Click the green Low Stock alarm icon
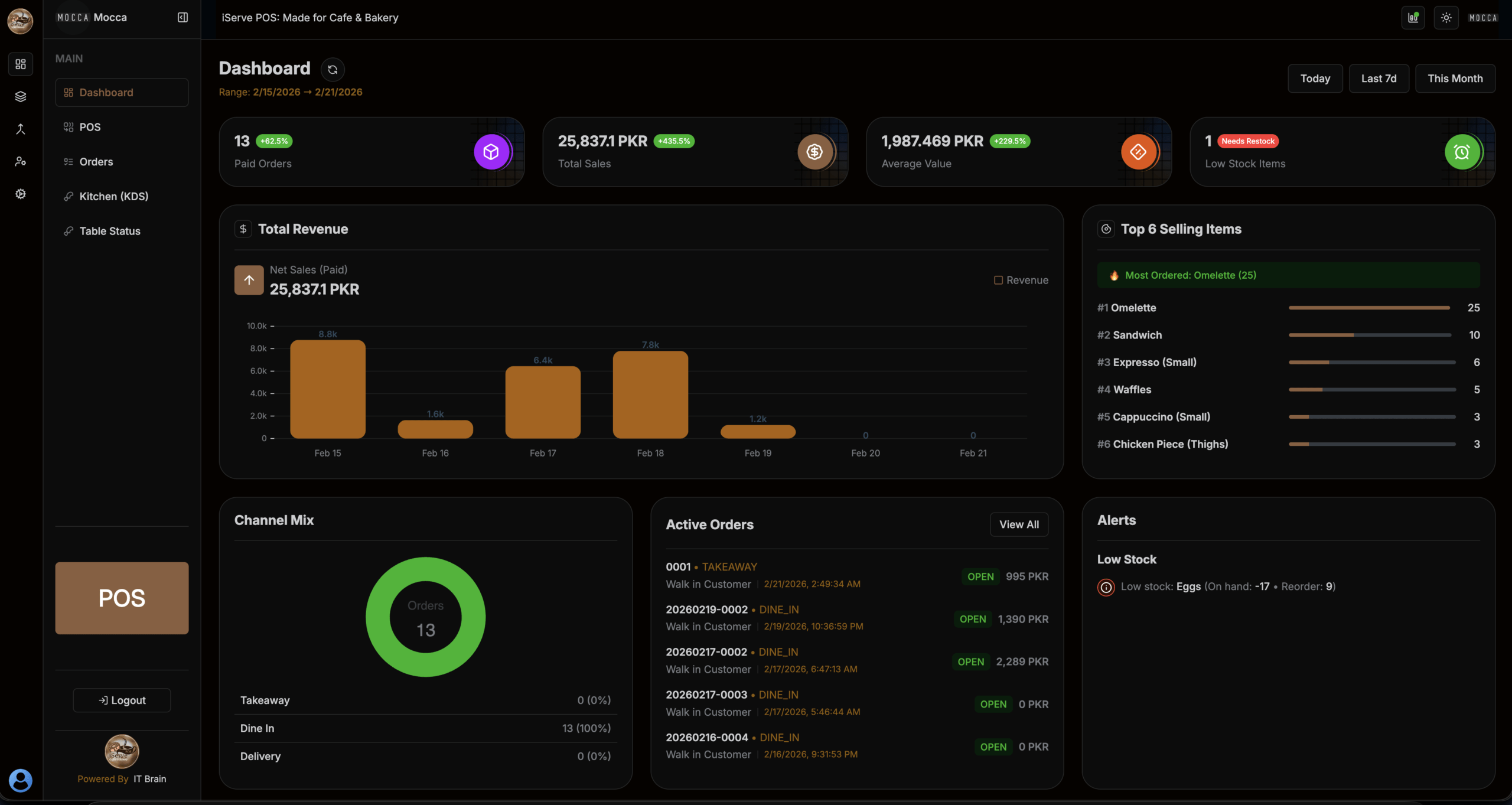The height and width of the screenshot is (805, 1512). tap(1462, 152)
